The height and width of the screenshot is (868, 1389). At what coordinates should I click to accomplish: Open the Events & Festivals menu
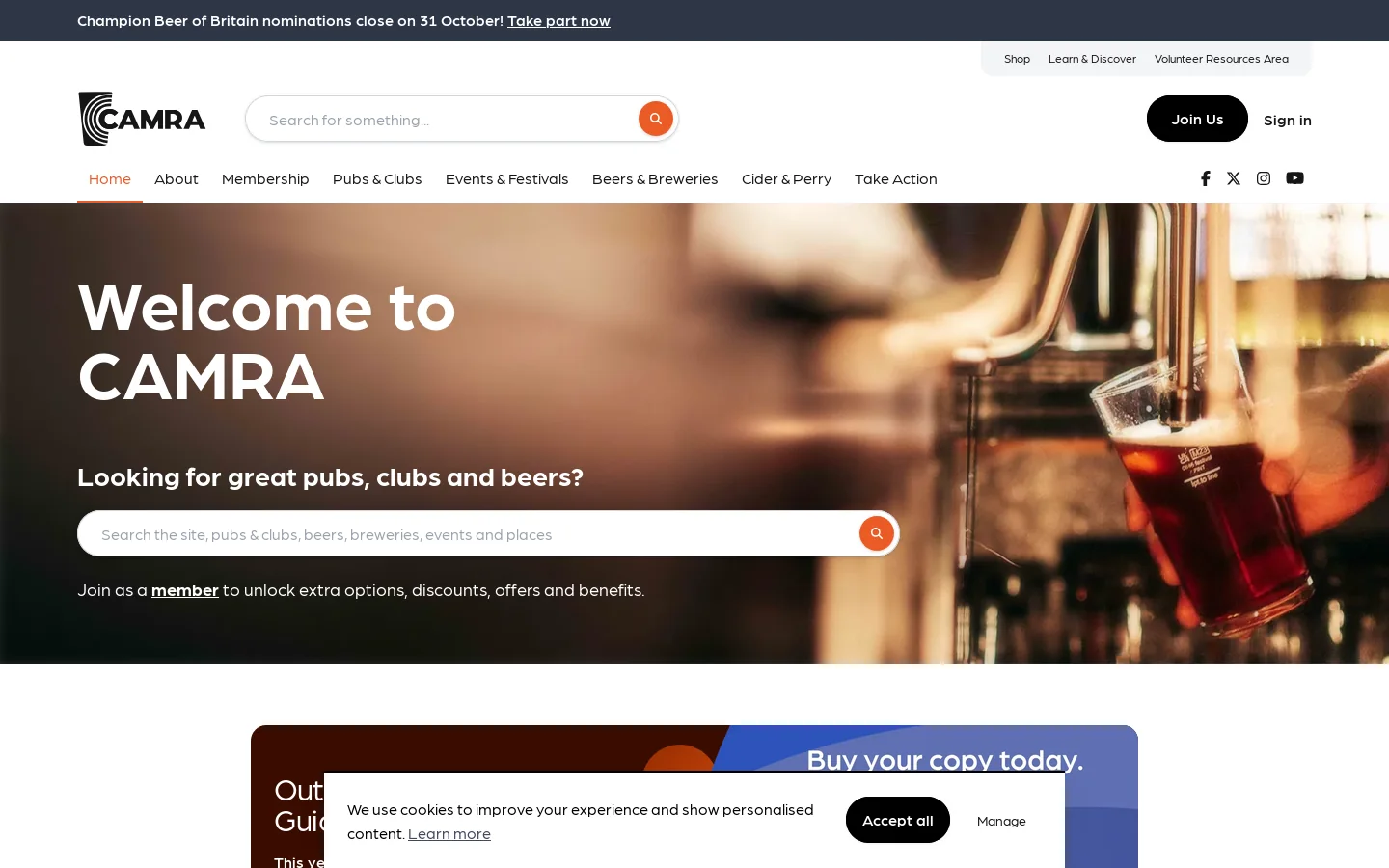point(507,178)
